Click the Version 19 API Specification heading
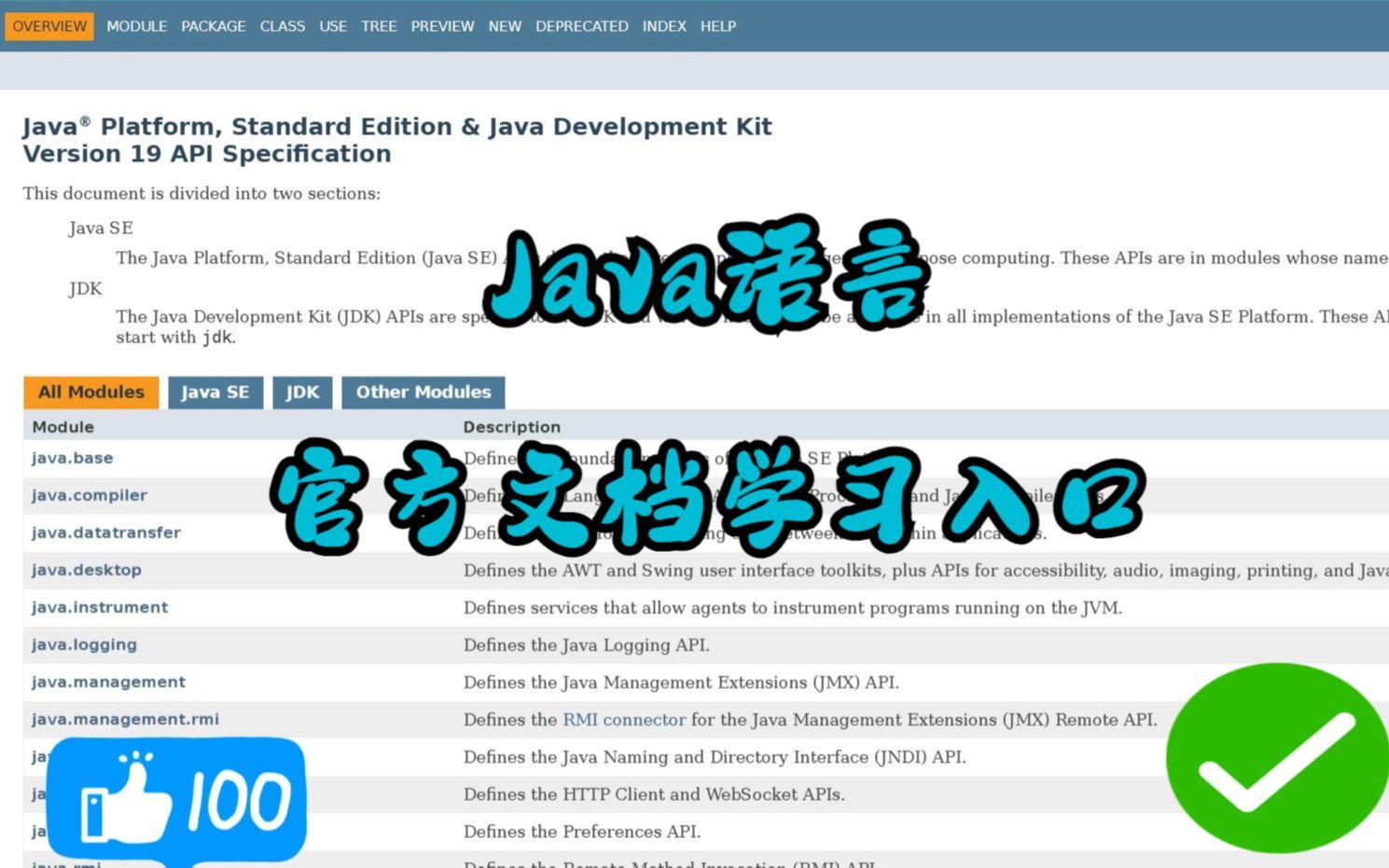Image resolution: width=1389 pixels, height=868 pixels. pyautogui.click(x=206, y=154)
